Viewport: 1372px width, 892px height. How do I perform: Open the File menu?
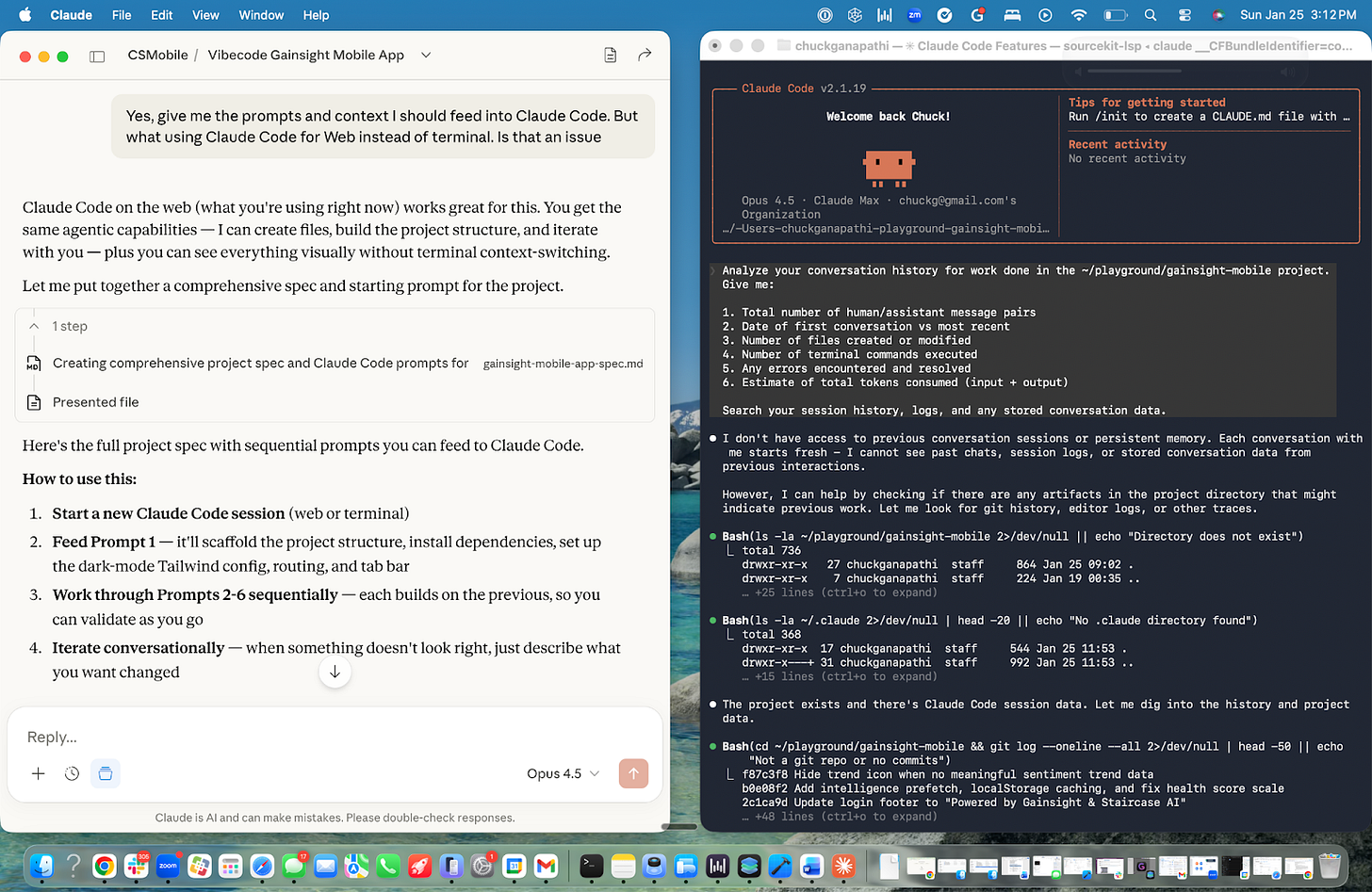122,15
